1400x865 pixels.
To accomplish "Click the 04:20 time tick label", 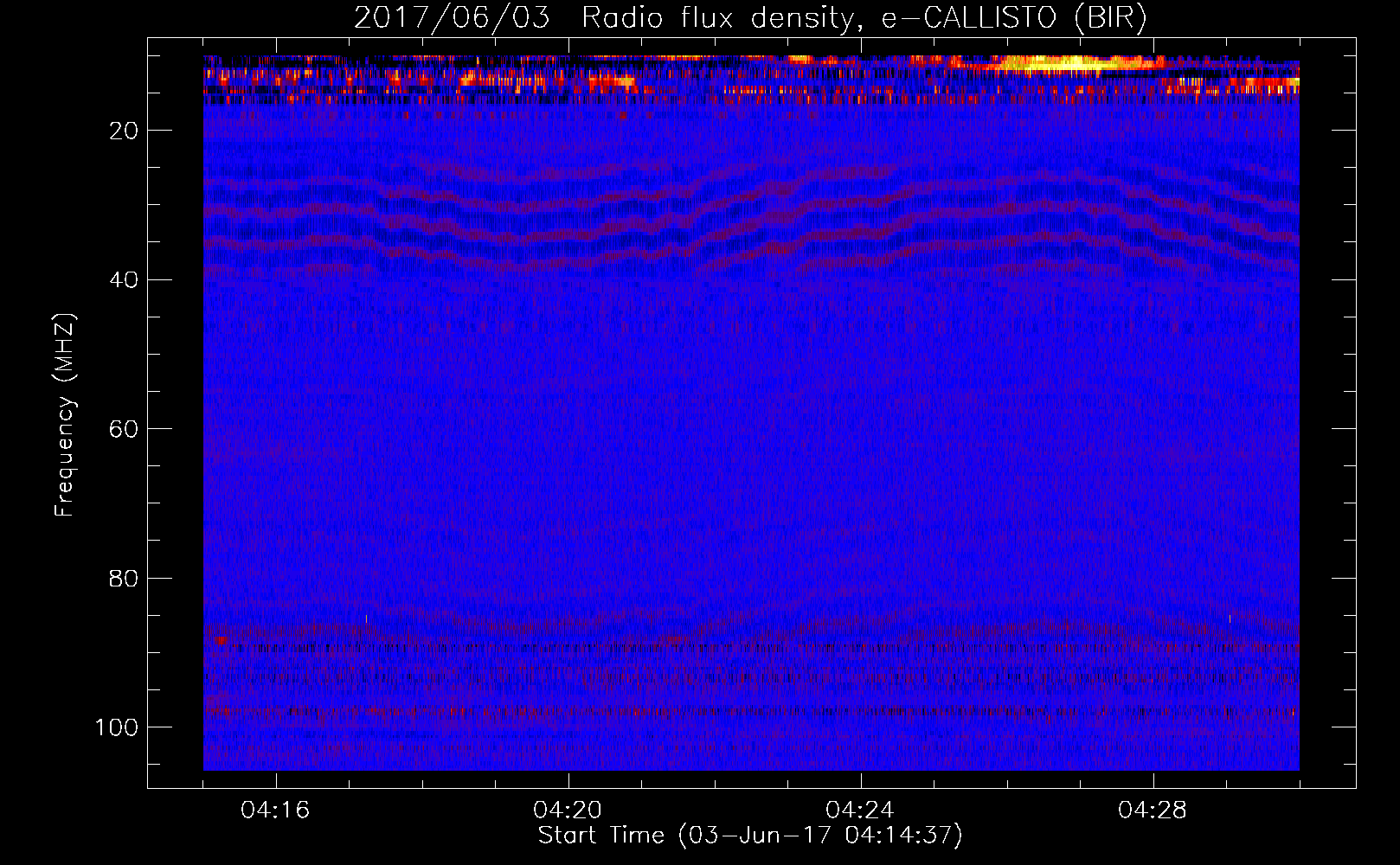I will click(x=568, y=811).
